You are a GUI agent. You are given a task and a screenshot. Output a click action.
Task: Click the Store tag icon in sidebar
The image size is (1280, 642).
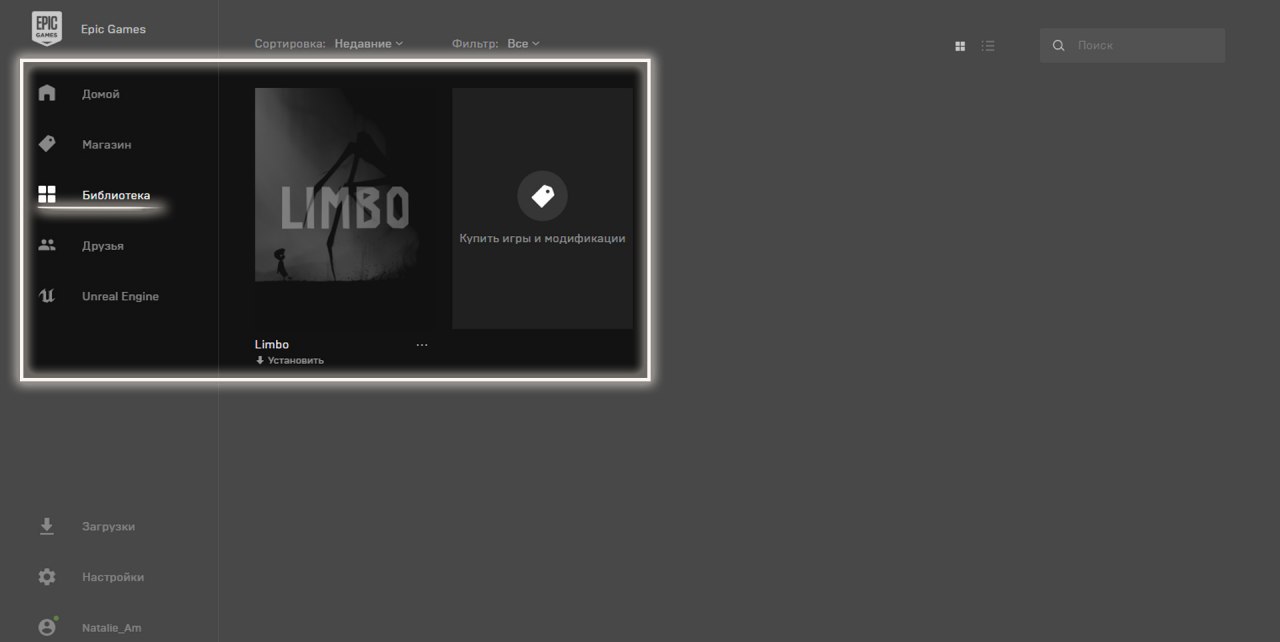tap(47, 144)
